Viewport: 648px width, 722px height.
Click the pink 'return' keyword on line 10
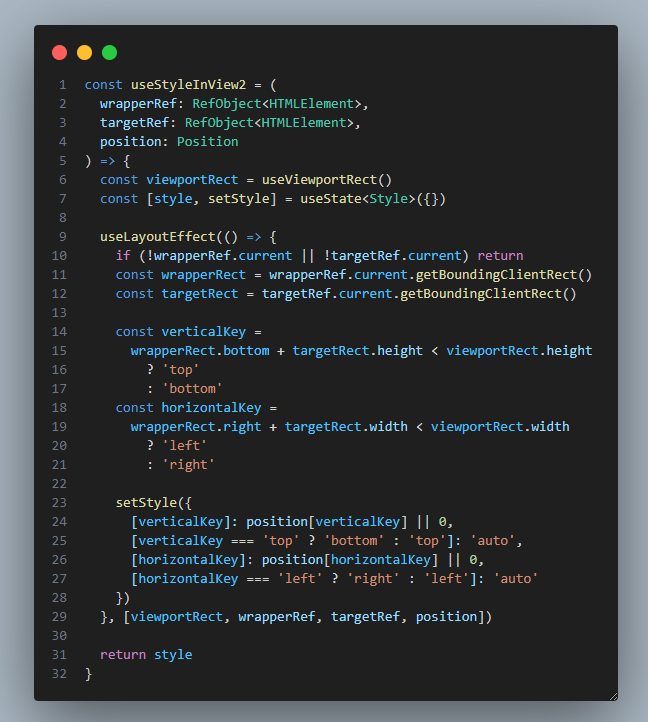pos(500,256)
